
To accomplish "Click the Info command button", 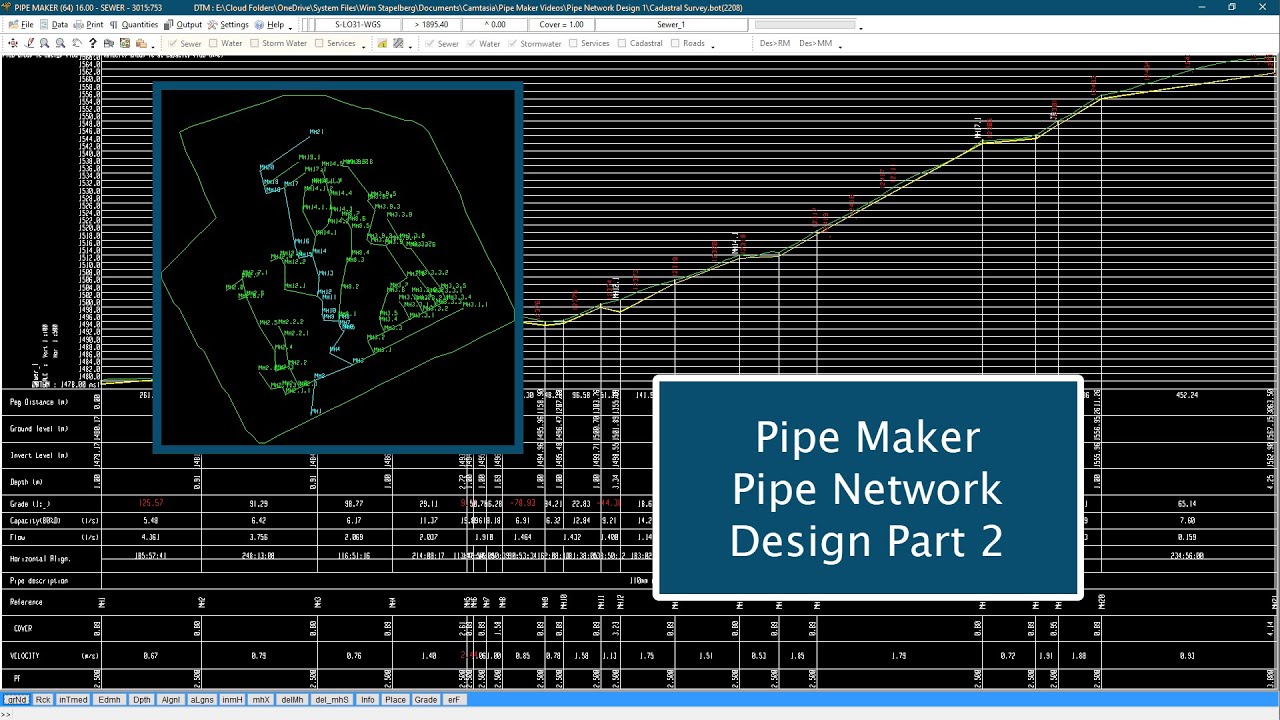I will pos(368,700).
